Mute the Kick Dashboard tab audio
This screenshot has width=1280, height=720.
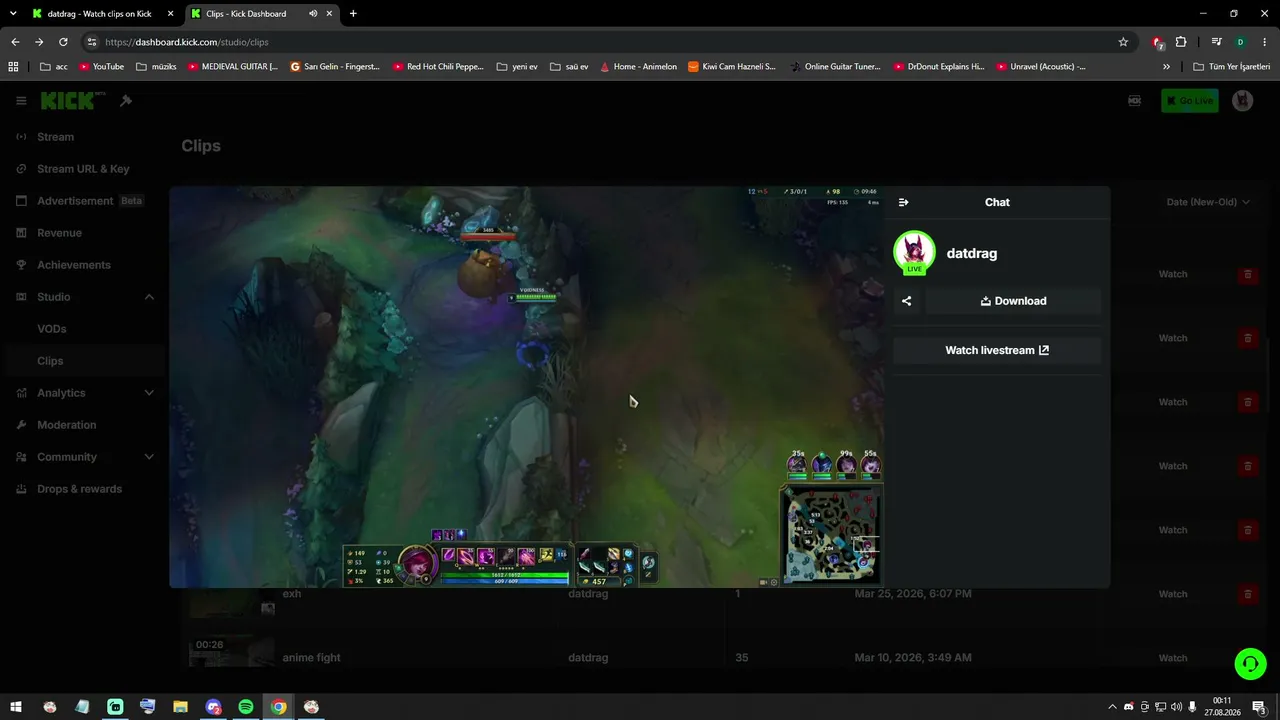coord(313,14)
